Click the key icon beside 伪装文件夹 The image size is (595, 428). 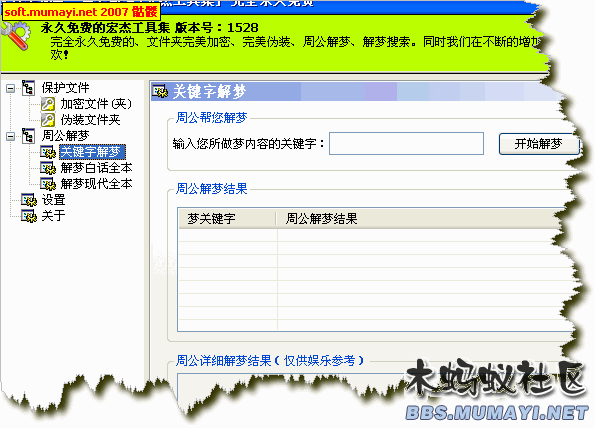tap(48, 120)
